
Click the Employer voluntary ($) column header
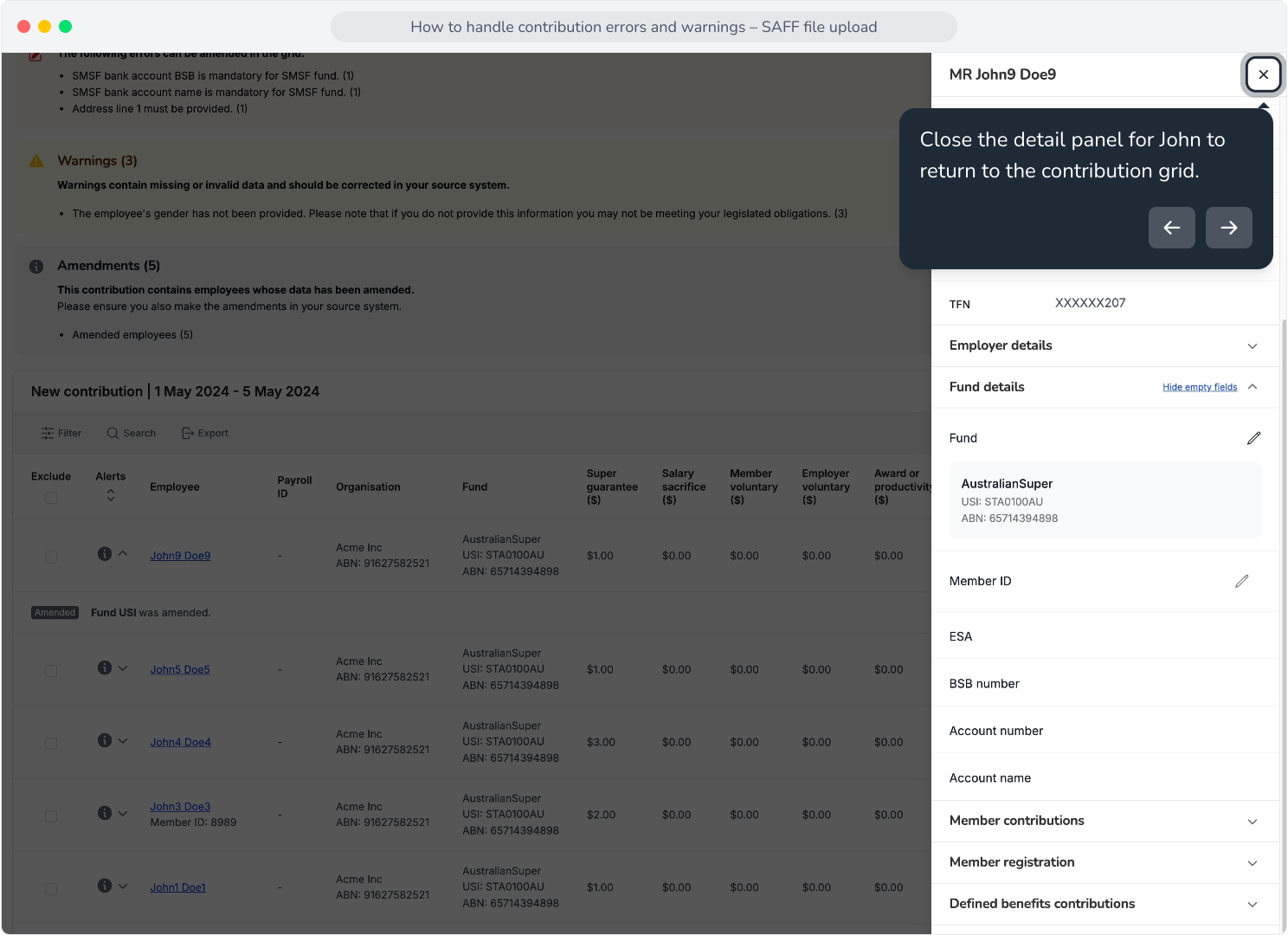tap(826, 487)
